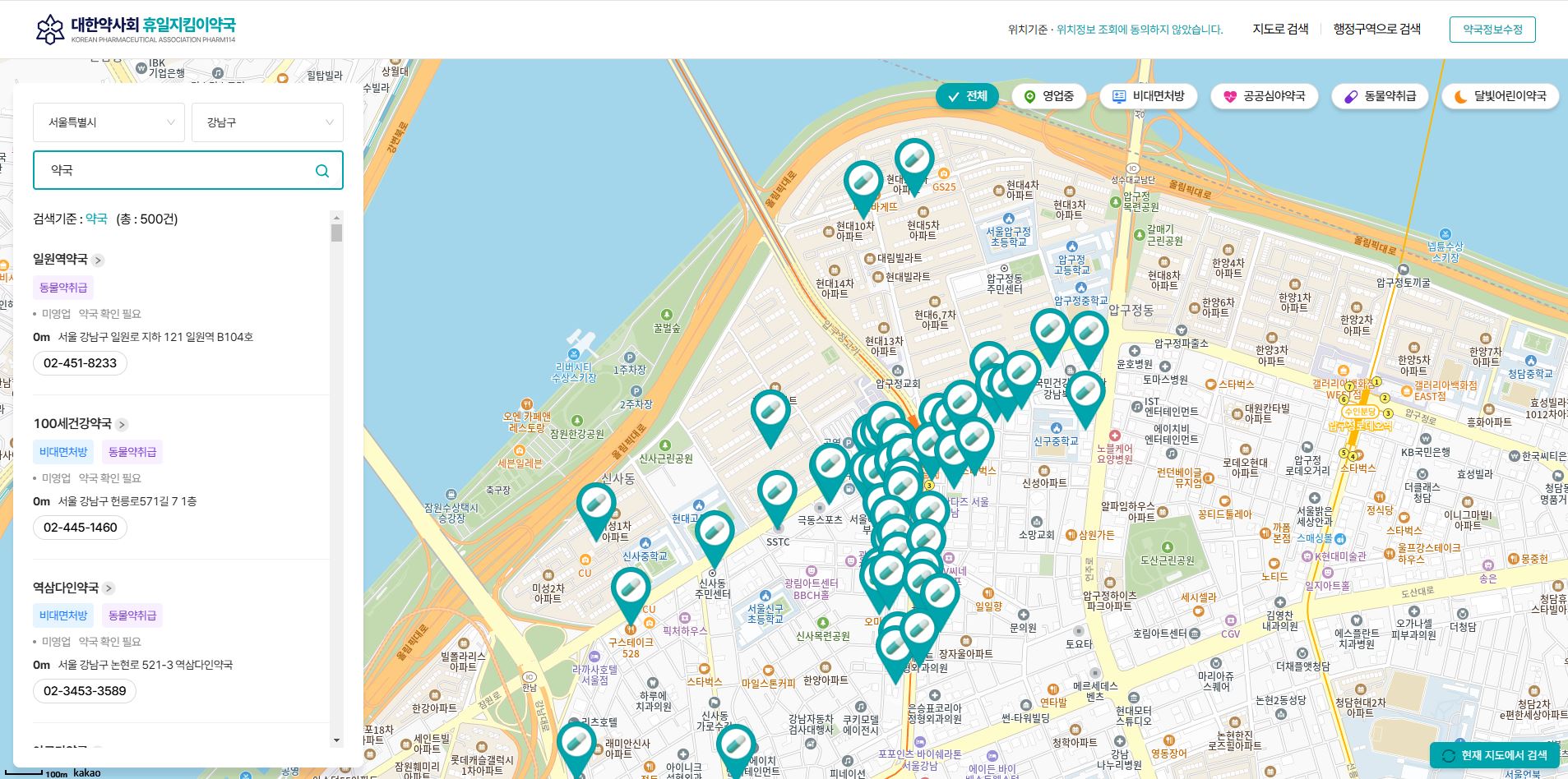This screenshot has width=1568, height=779.
Task: Select pharmacy marker near 미성1차 아파트
Action: [596, 510]
